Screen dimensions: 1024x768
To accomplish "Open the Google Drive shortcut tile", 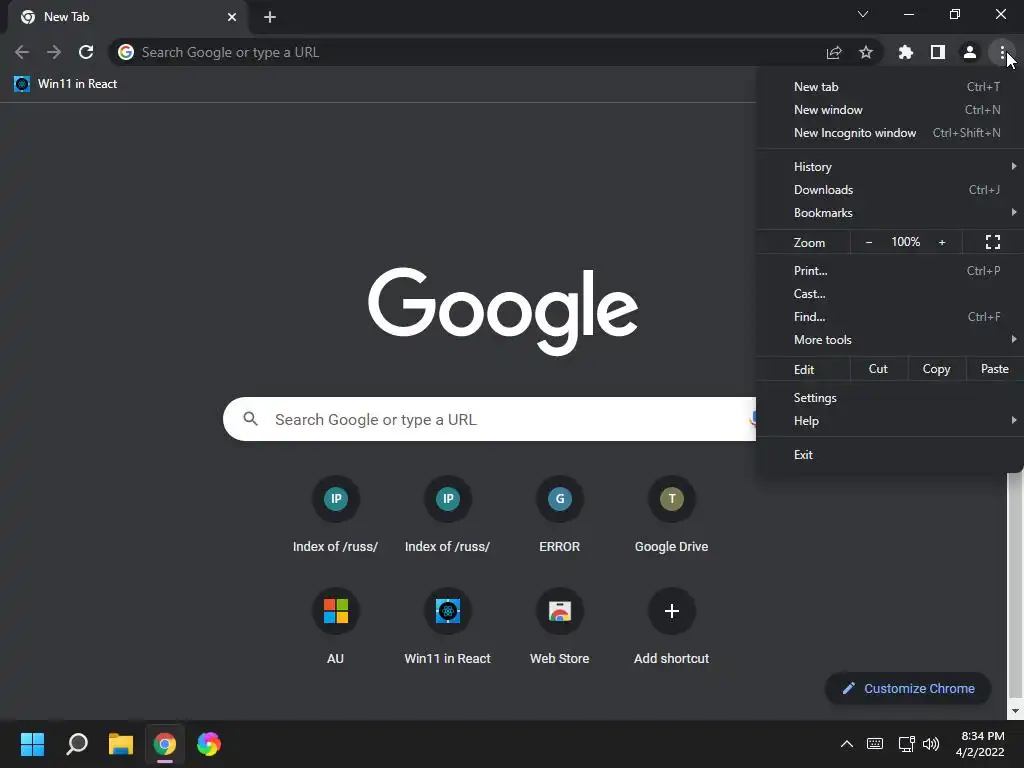I will click(671, 515).
